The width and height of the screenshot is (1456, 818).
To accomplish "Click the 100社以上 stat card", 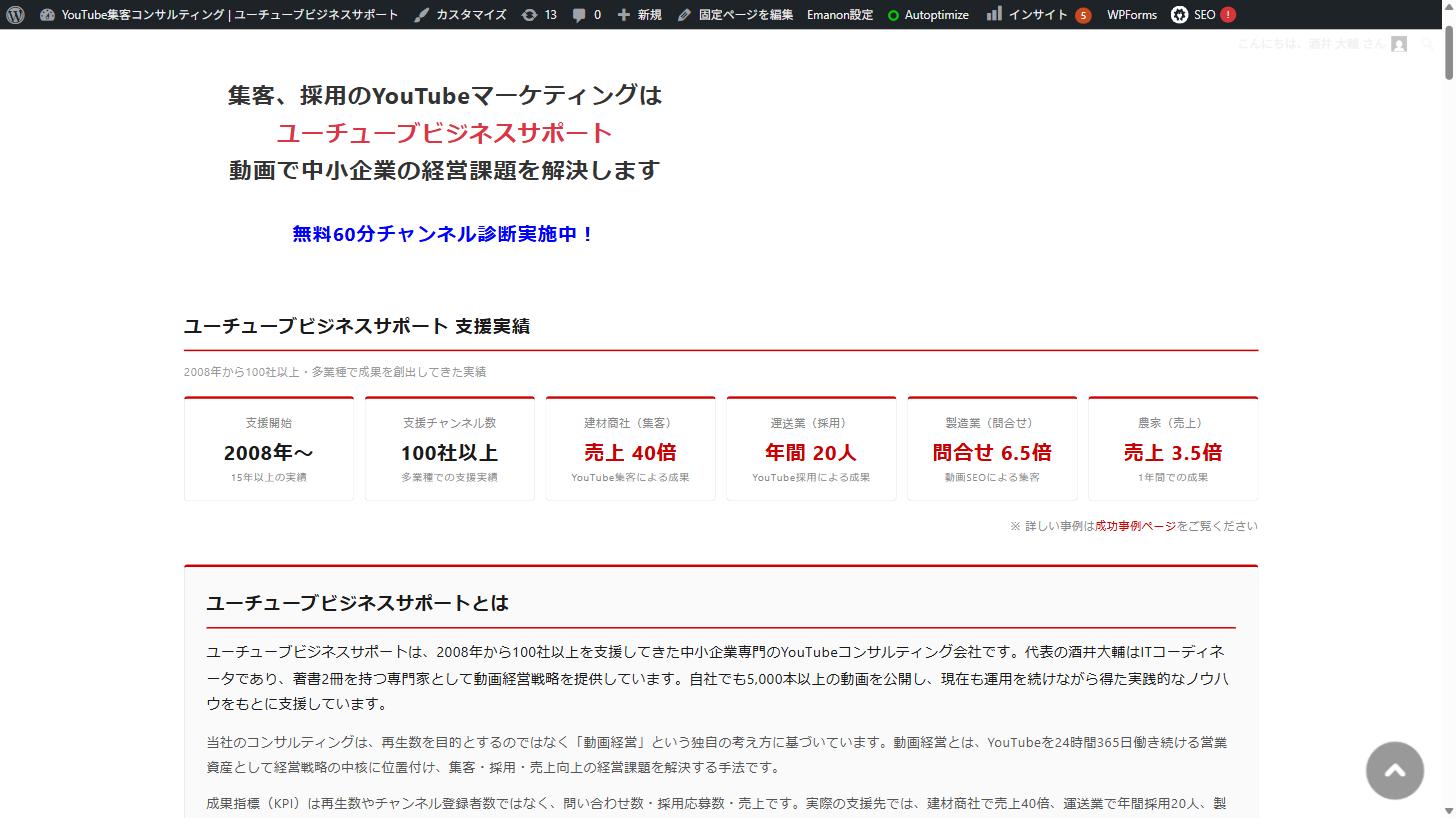I will pos(450,448).
